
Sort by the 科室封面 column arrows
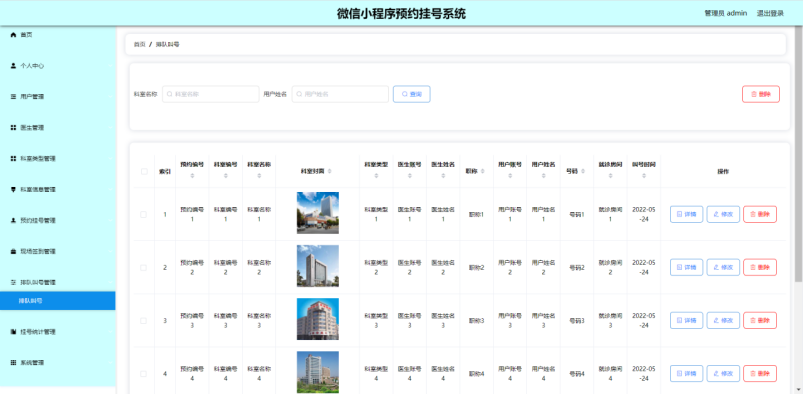click(x=329, y=171)
